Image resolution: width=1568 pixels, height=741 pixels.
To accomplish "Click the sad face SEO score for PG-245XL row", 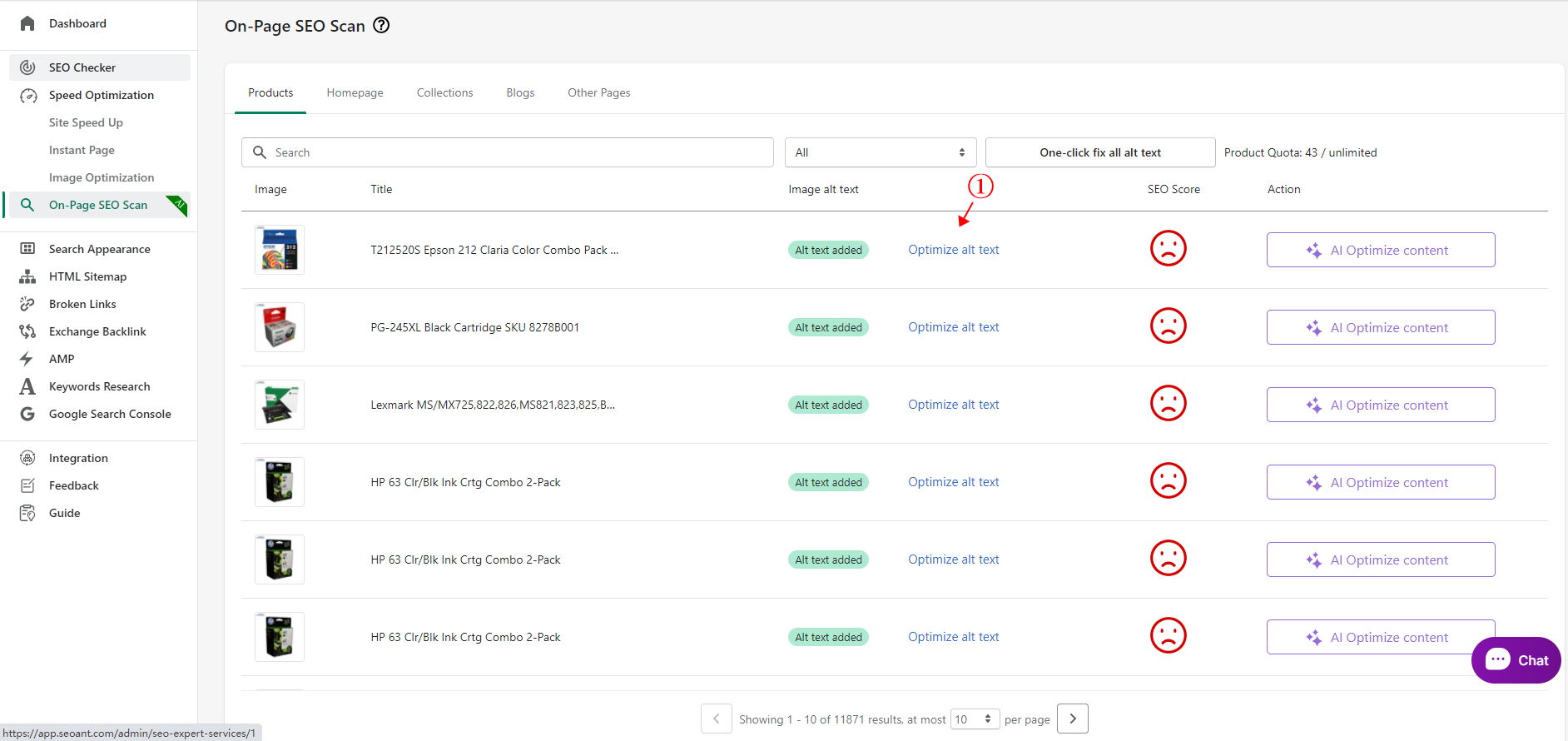I will tap(1168, 326).
